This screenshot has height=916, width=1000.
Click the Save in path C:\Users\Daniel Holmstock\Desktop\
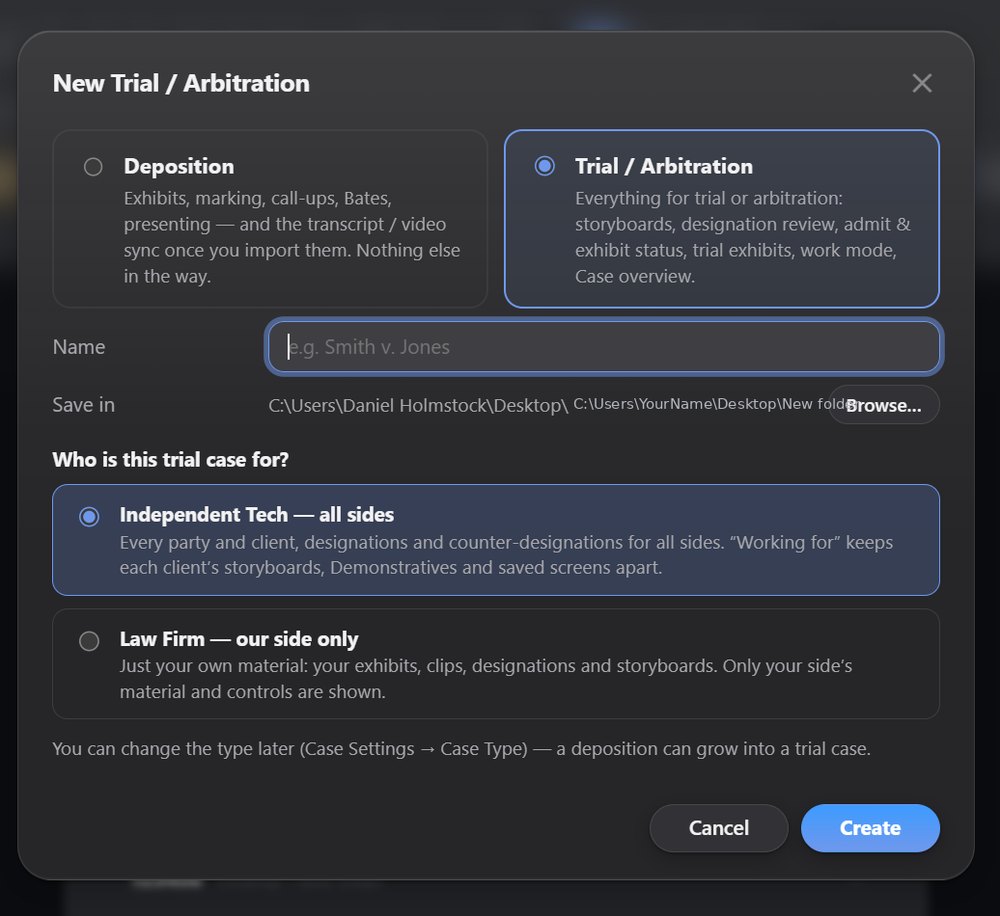pyautogui.click(x=418, y=406)
